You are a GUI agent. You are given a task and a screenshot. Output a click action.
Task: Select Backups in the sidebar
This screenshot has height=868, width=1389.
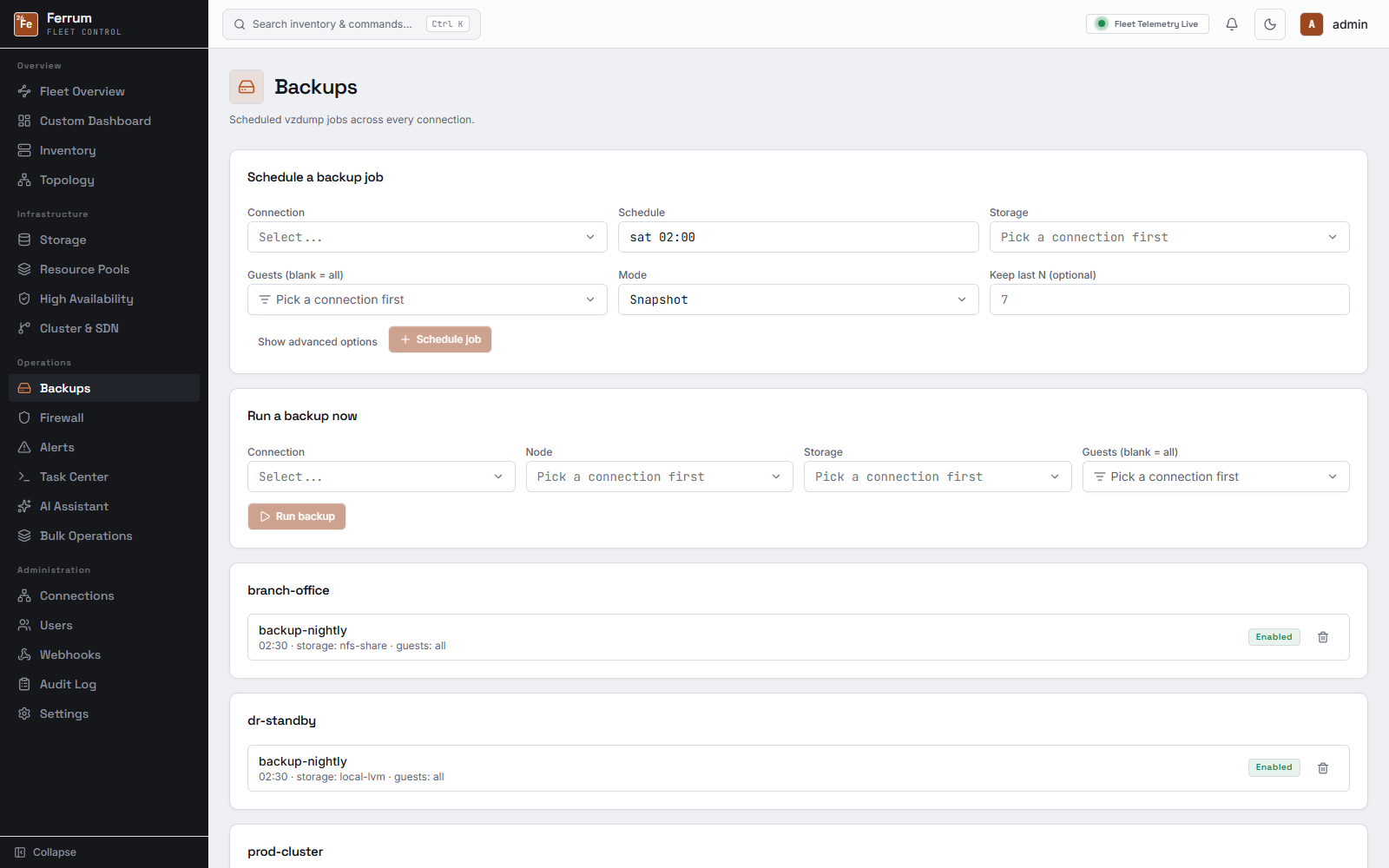tap(104, 388)
